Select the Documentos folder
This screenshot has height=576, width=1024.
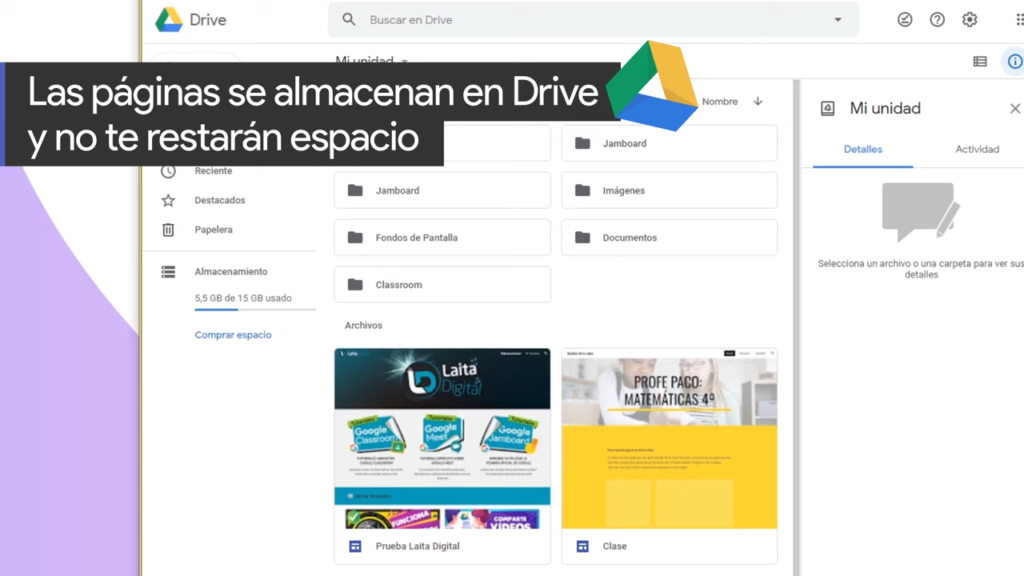pos(669,238)
